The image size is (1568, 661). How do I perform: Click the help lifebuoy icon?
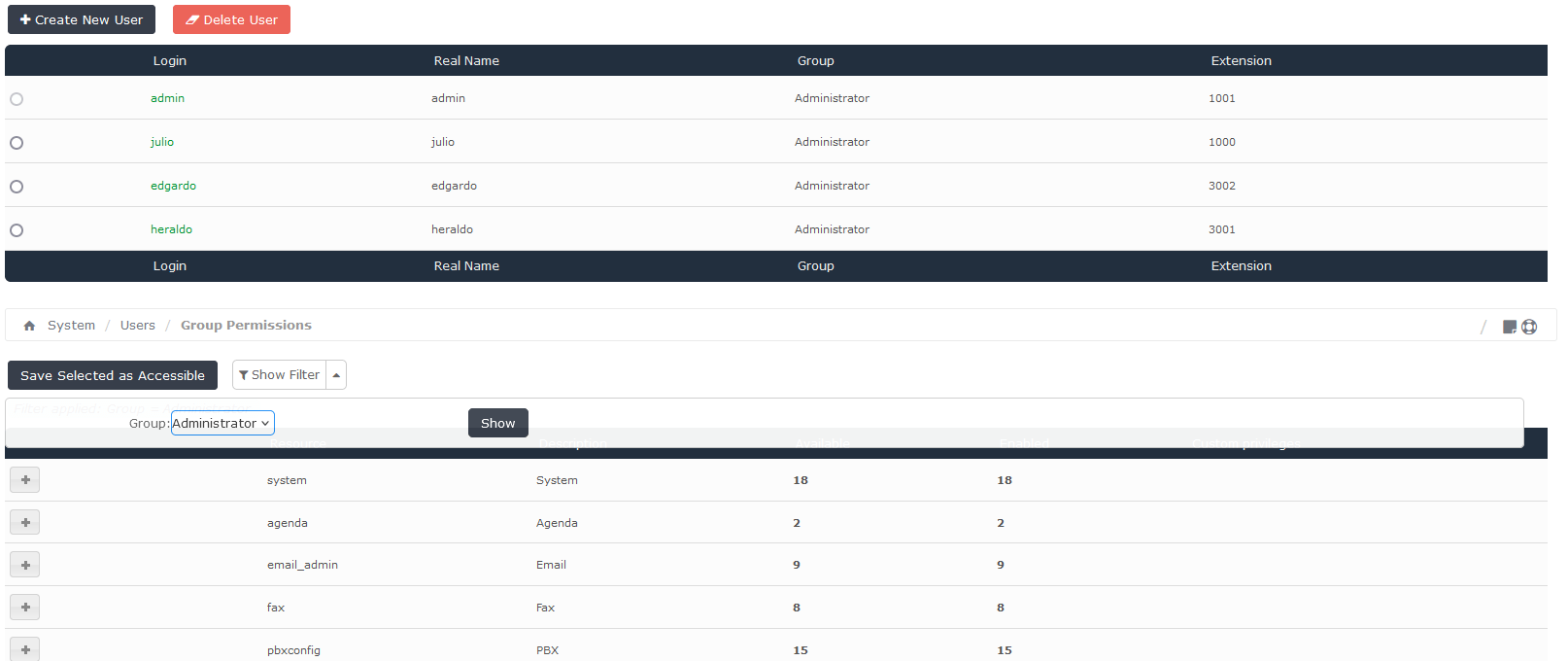[1529, 327]
